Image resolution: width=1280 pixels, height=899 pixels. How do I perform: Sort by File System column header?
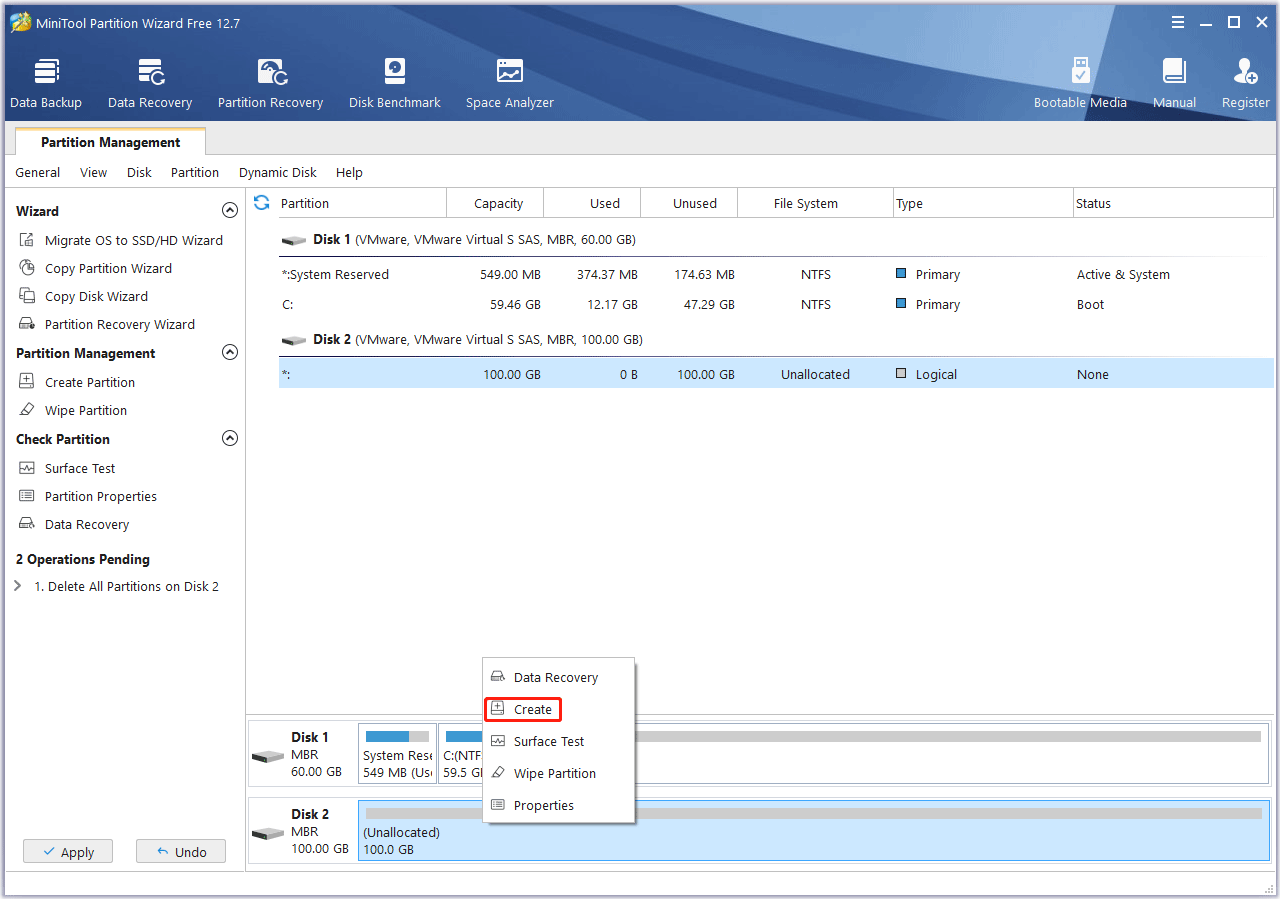coord(815,203)
